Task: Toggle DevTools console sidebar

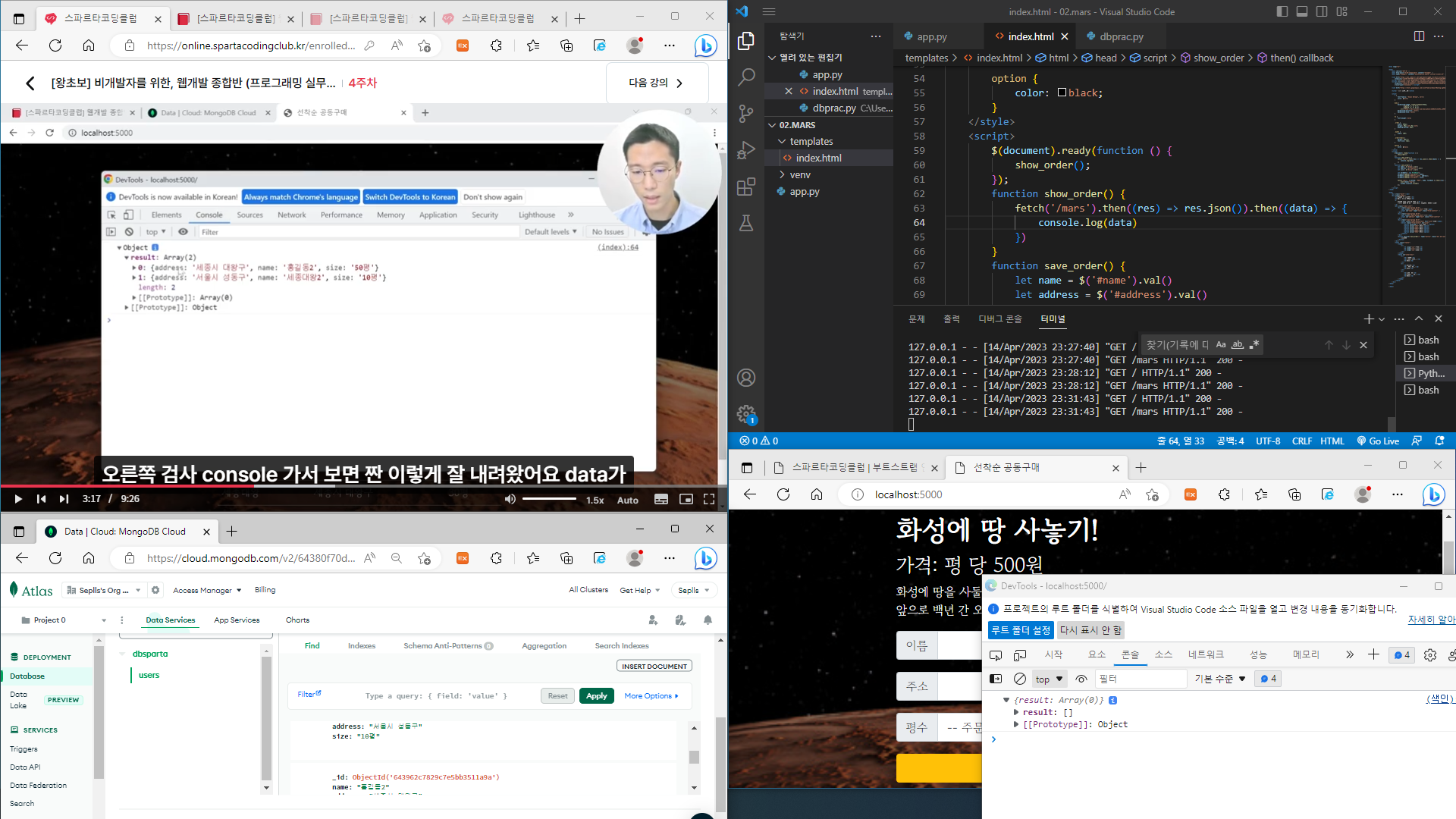Action: click(996, 679)
